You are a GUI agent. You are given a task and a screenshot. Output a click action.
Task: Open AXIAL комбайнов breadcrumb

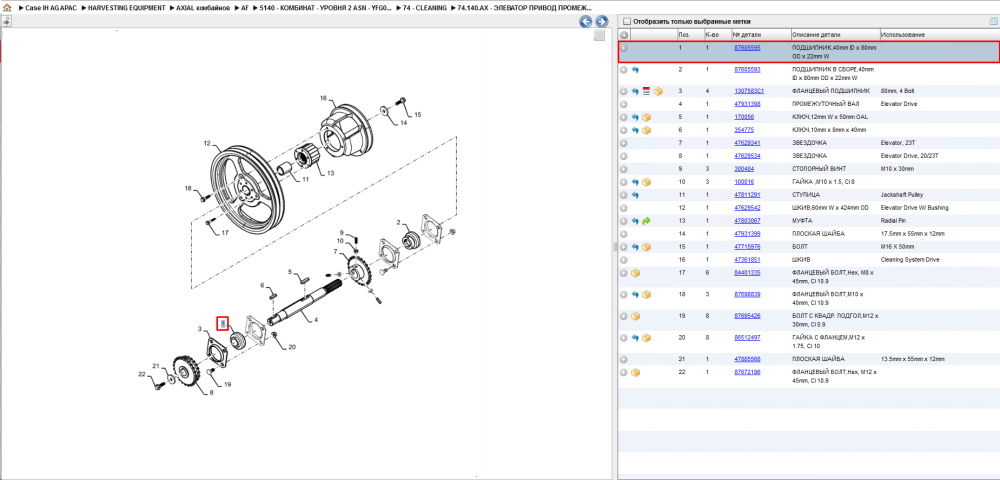tap(203, 8)
